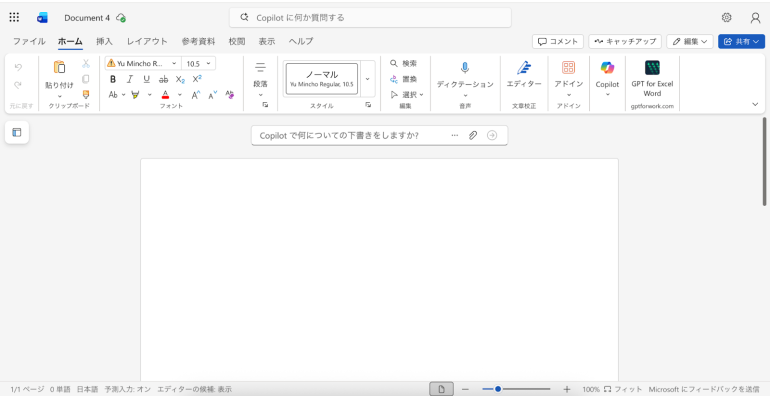The height and width of the screenshot is (396, 770).
Task: Open Add-ins (アドイン) icon
Action: (x=569, y=68)
